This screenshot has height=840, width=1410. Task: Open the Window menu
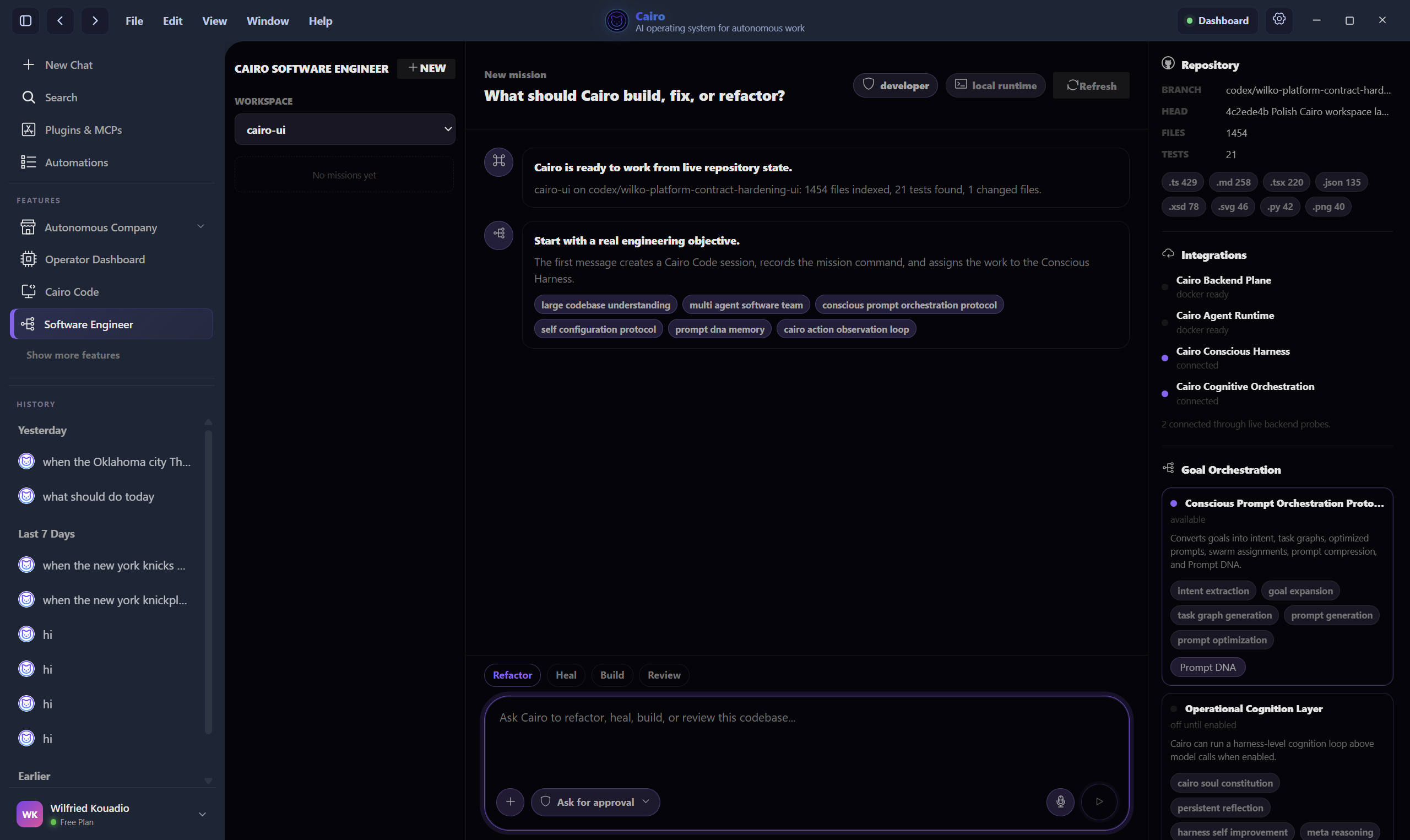point(268,21)
